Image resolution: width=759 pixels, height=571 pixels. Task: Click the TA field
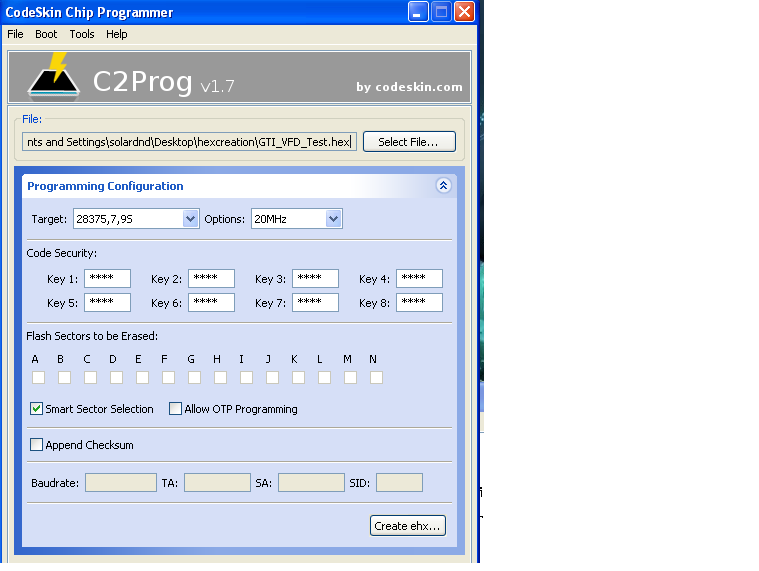pos(217,482)
